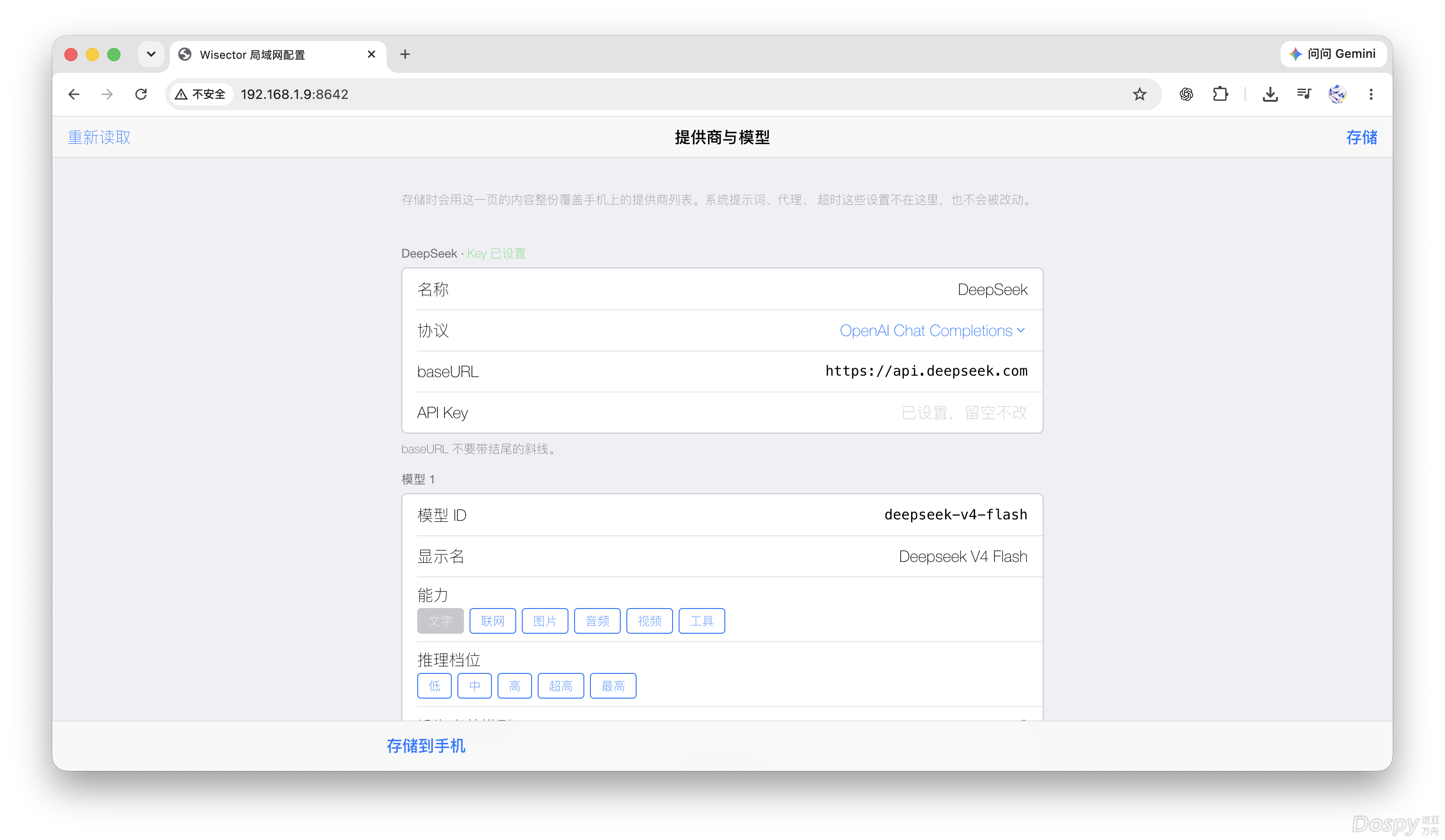
Task: Open the tab search dropdown arrow
Action: [151, 54]
